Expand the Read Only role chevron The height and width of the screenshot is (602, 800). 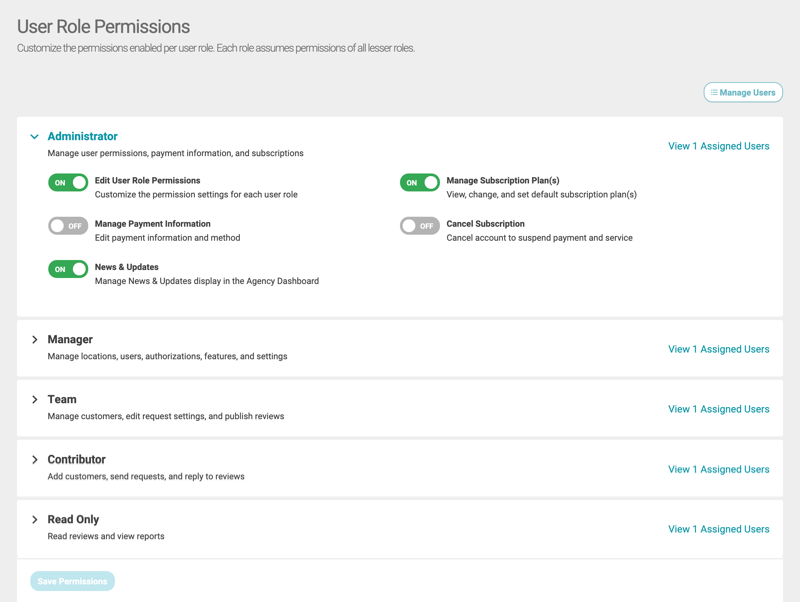34,520
